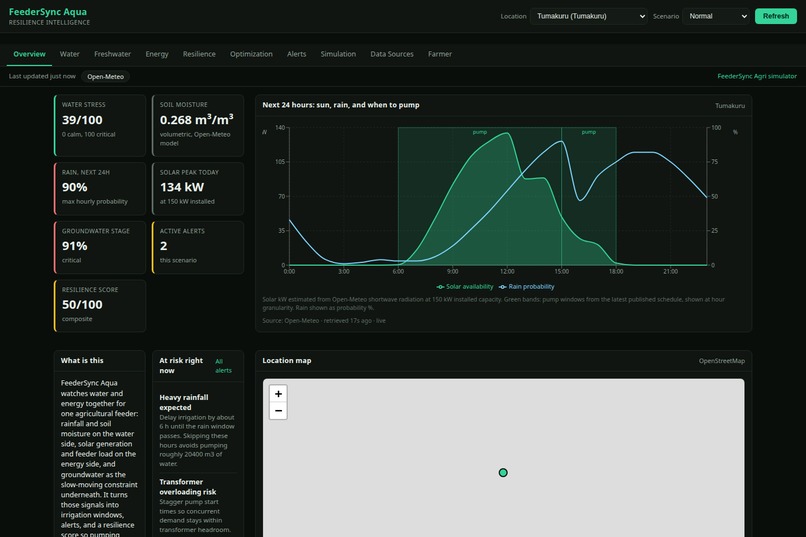The image size is (806, 537).
Task: Click the What is this panel heading
Action: [x=82, y=361]
